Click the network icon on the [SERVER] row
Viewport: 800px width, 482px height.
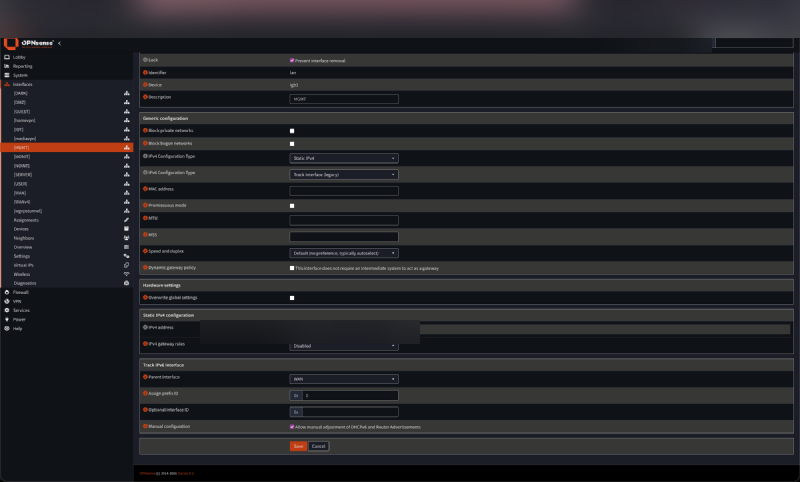pos(127,174)
